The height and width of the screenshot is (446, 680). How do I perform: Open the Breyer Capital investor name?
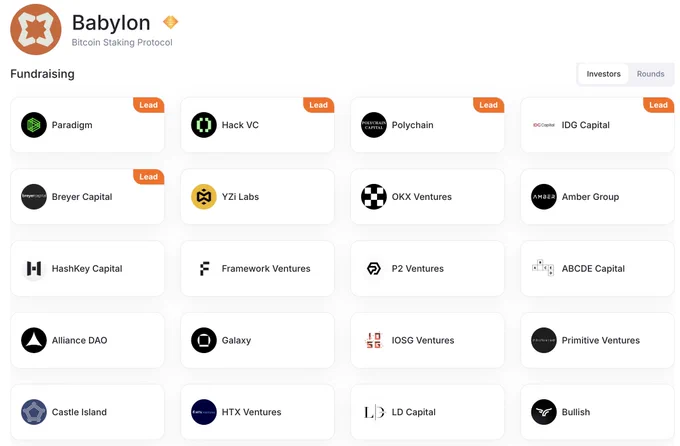tap(82, 197)
